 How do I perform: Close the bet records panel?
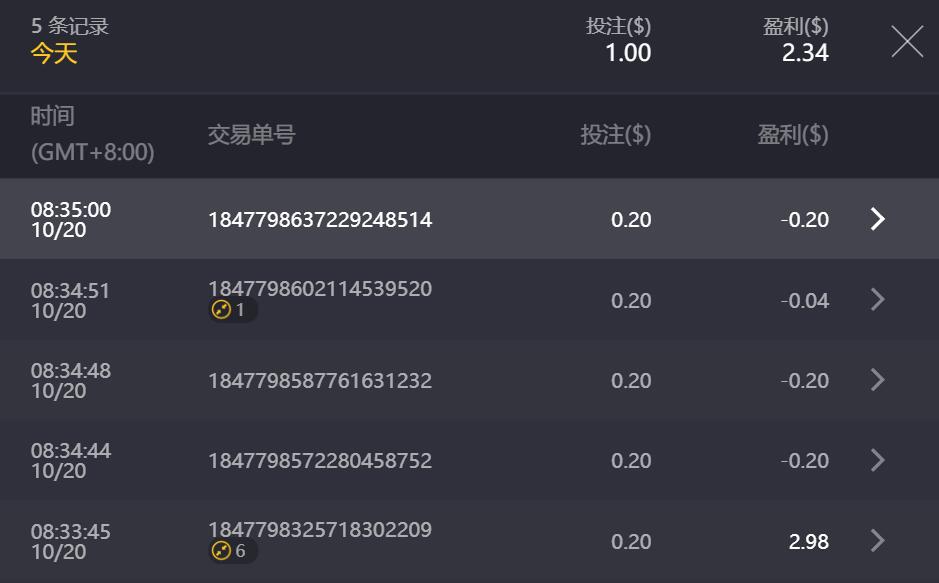click(907, 41)
